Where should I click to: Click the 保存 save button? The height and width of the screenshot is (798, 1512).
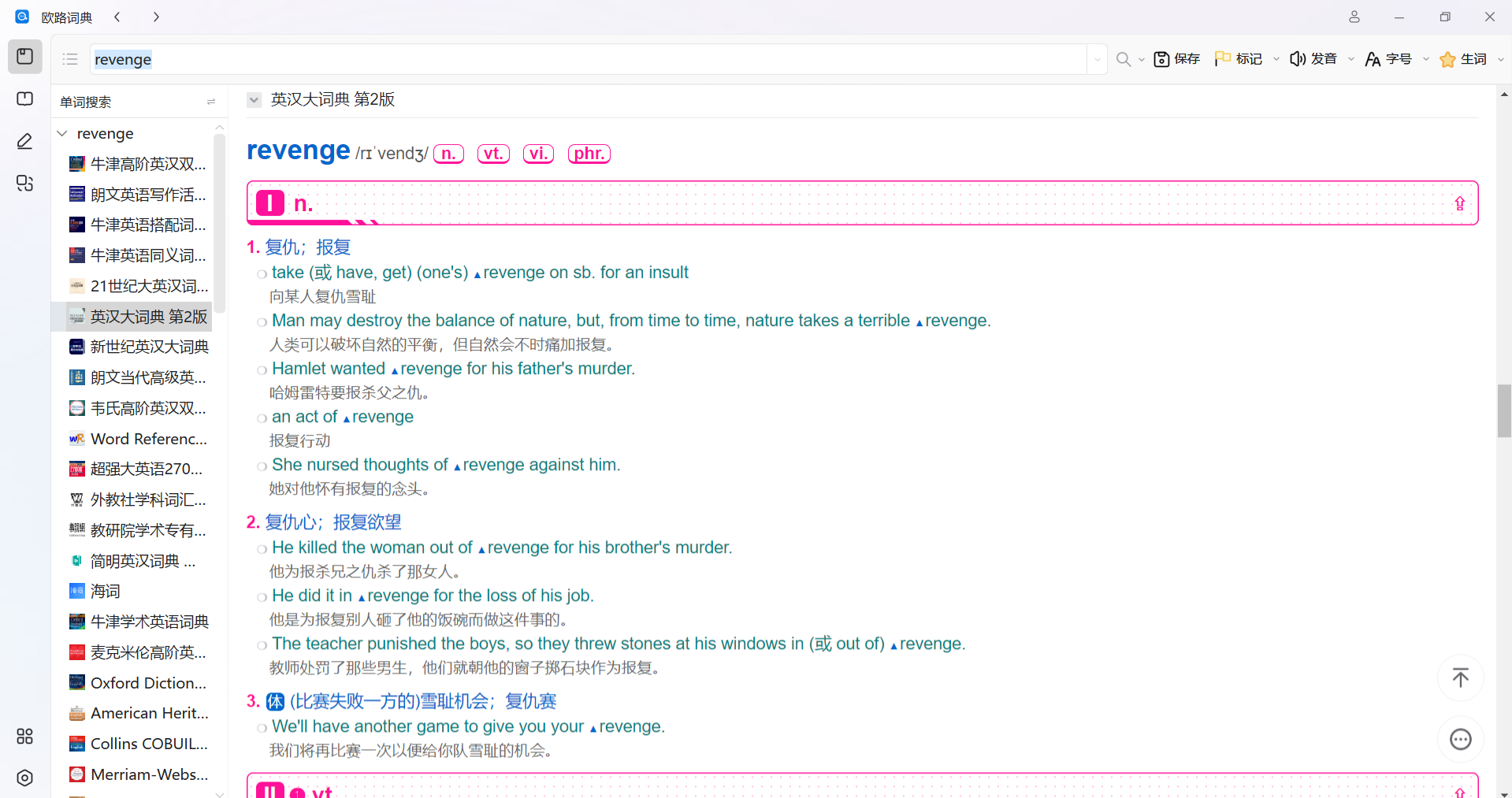(x=1177, y=59)
